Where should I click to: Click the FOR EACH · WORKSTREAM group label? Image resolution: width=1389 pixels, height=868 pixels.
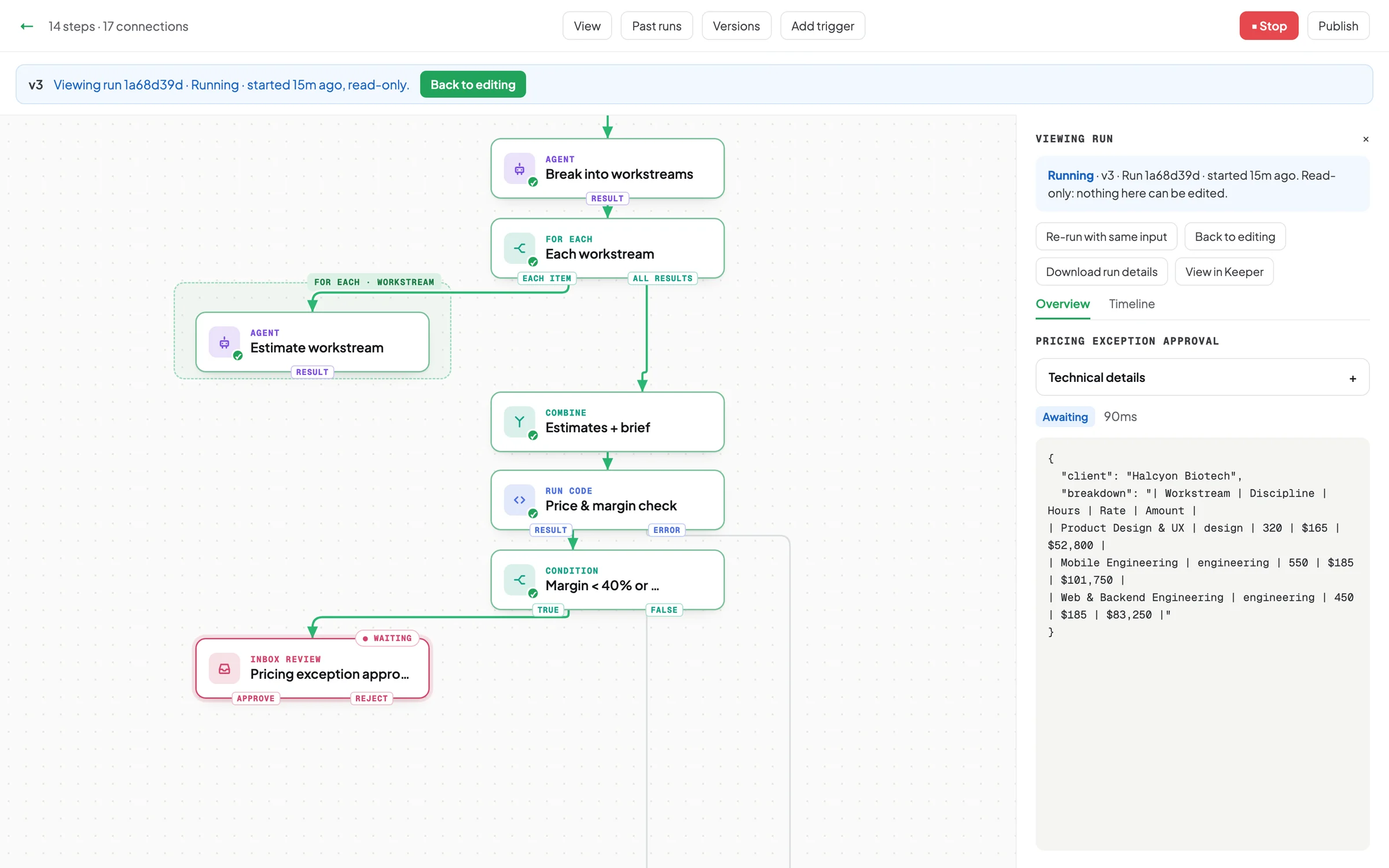coord(374,282)
